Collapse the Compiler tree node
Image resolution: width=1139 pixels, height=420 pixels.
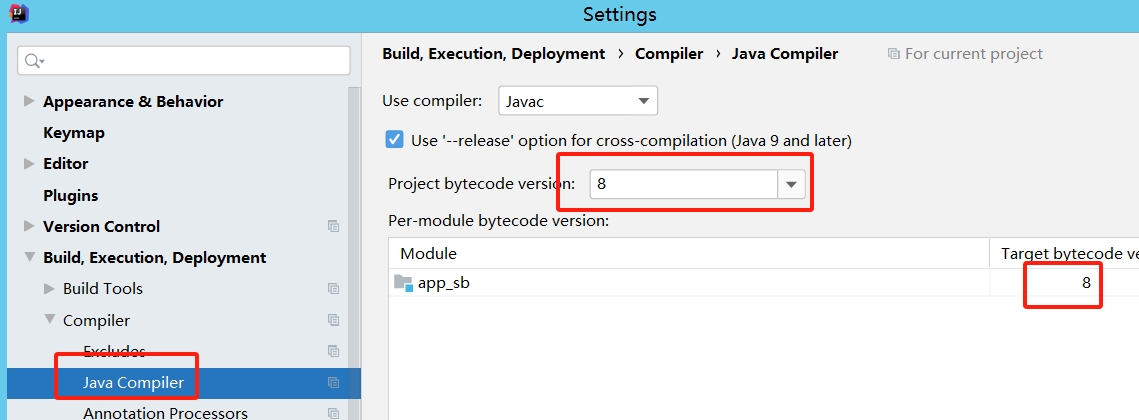[49, 321]
